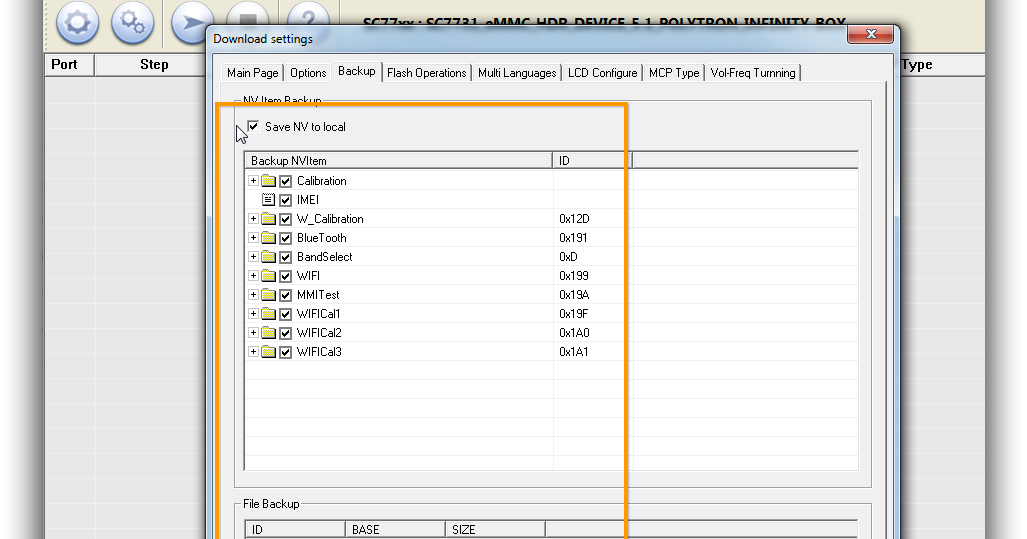Switch to the Main Page tab
The height and width of the screenshot is (539, 1027).
[x=252, y=73]
